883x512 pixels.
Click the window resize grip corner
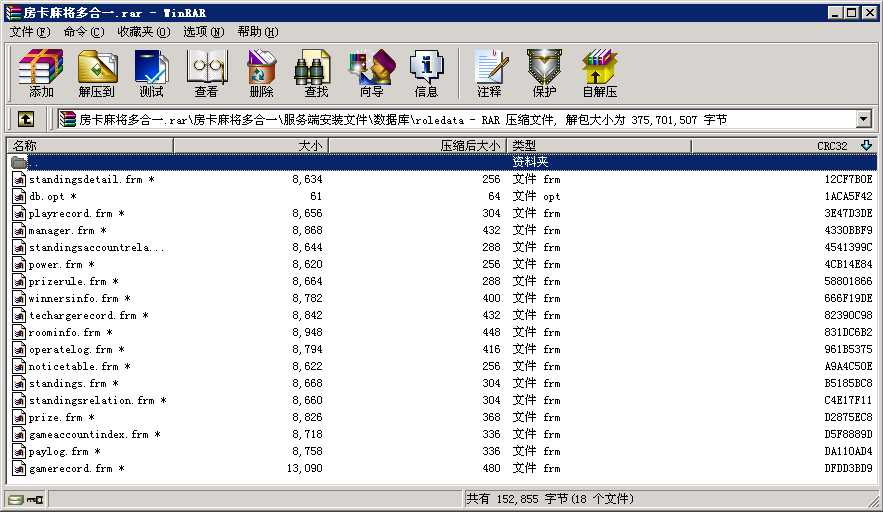(x=873, y=501)
